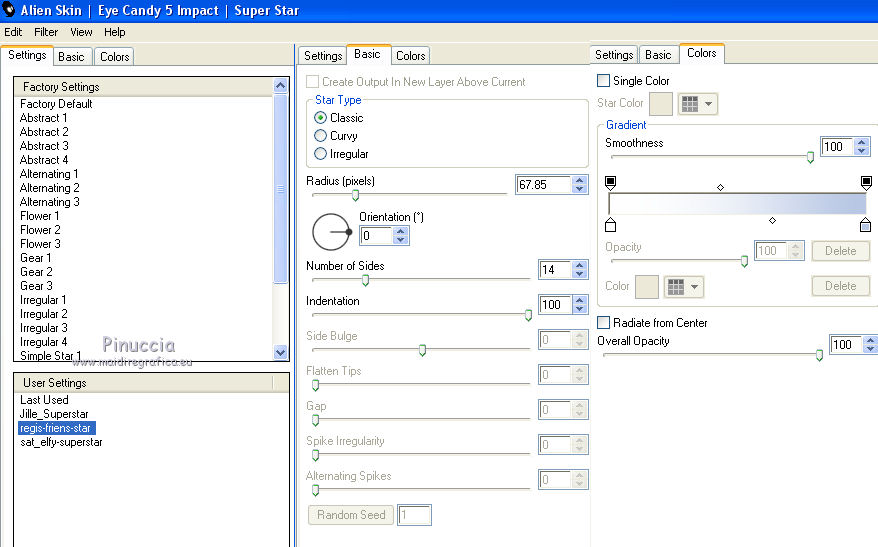Click the Indentation slider handle
878x547 pixels.
tap(528, 315)
